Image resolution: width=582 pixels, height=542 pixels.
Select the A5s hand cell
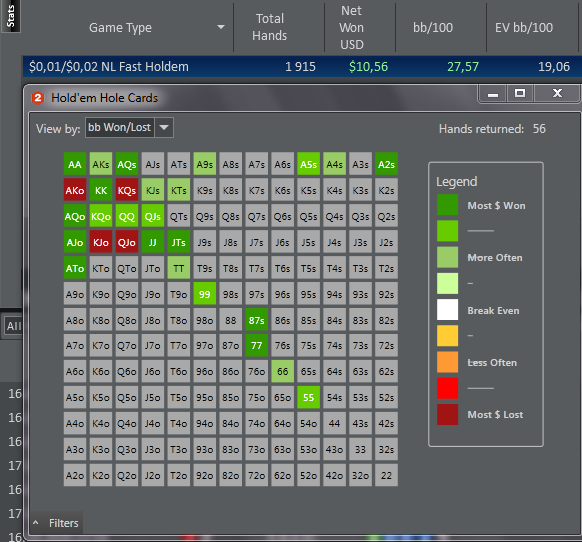click(x=308, y=164)
